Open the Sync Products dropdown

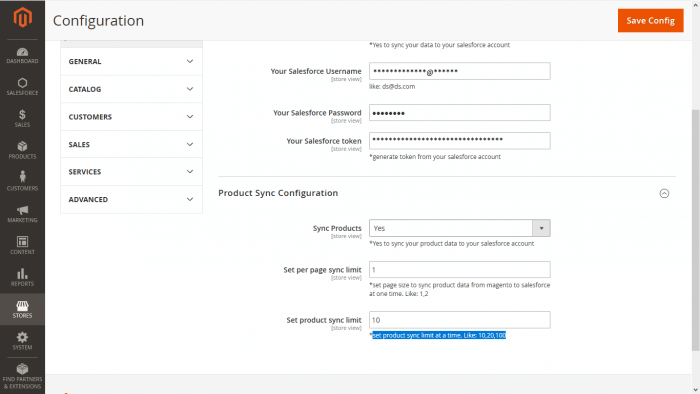pos(459,228)
